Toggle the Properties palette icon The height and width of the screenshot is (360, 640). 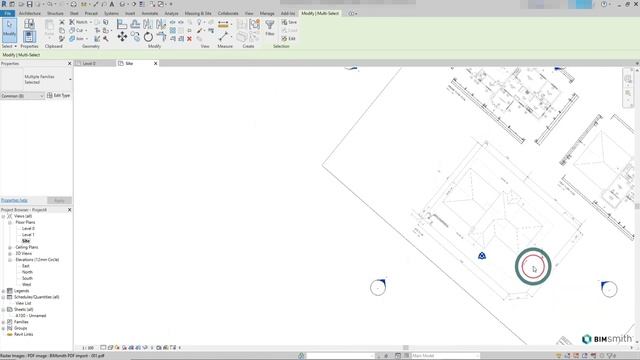(29, 37)
